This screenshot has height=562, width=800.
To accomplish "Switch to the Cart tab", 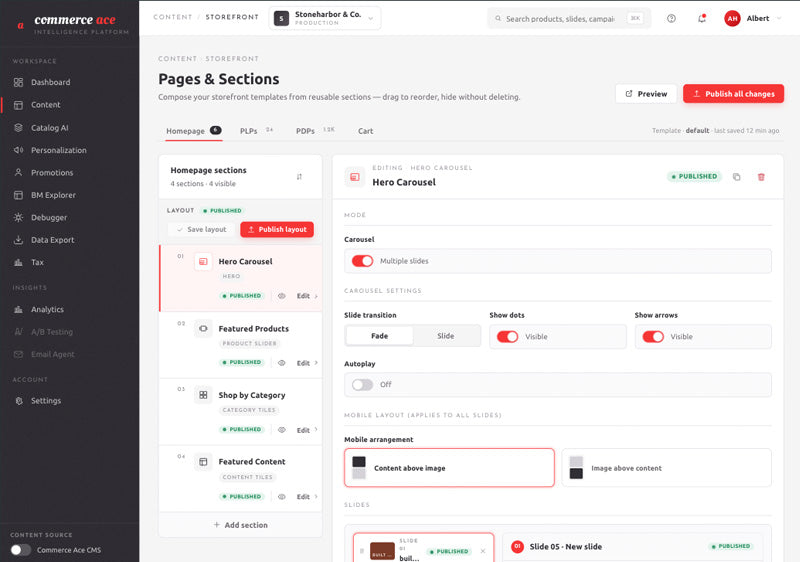I will 365,131.
